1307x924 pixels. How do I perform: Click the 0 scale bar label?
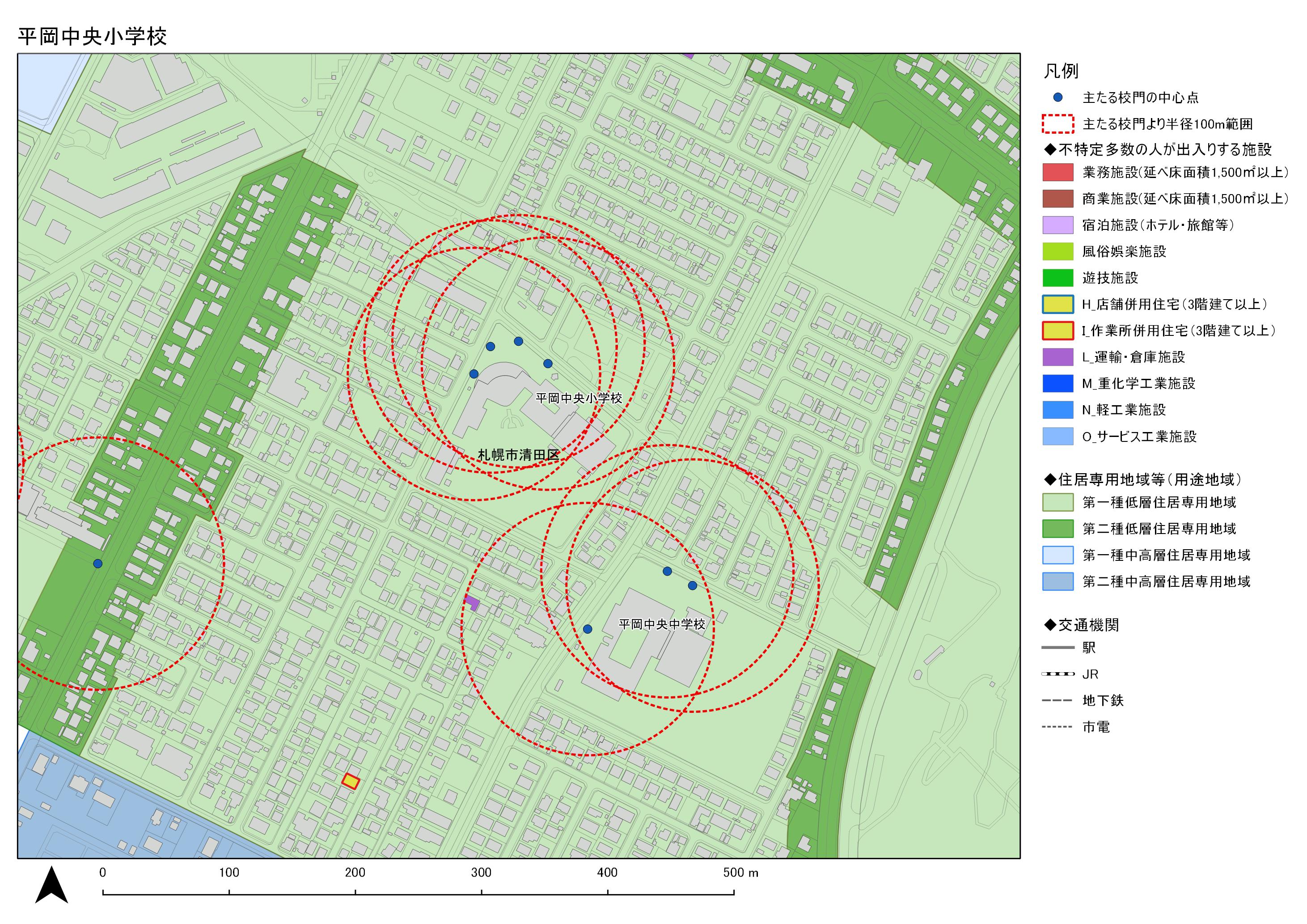(102, 873)
